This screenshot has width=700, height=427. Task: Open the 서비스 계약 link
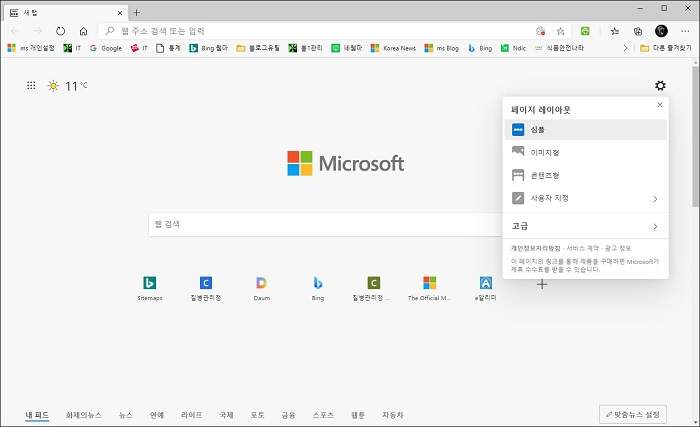tap(583, 248)
